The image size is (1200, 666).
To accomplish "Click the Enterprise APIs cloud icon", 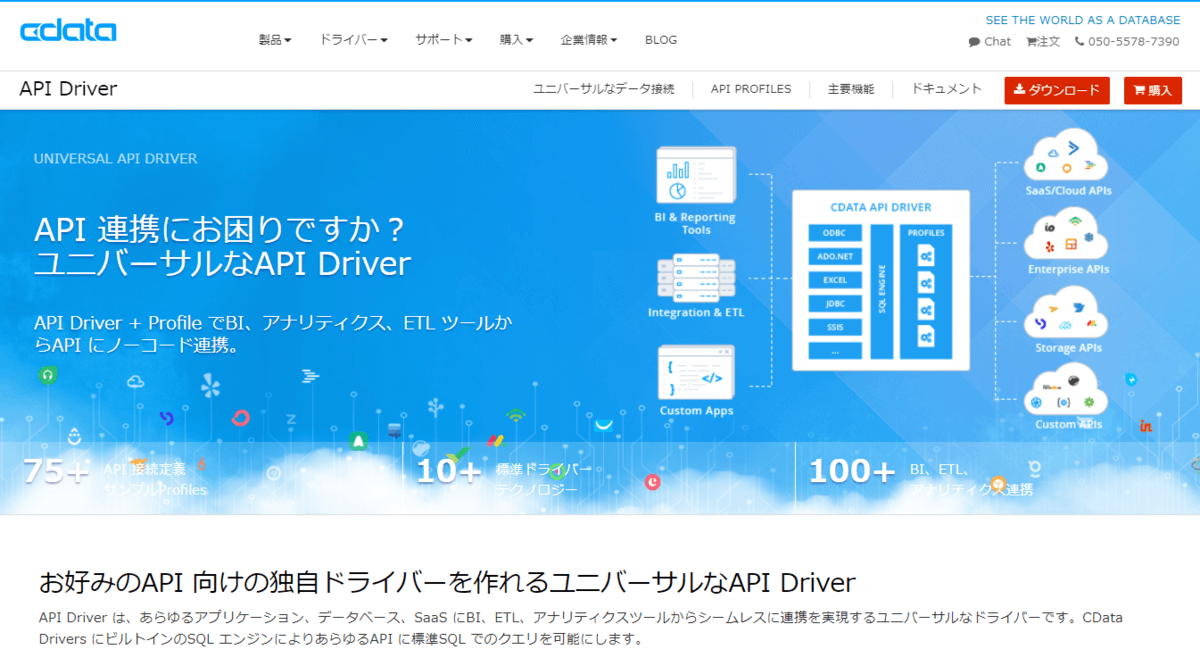I will 1067,235.
